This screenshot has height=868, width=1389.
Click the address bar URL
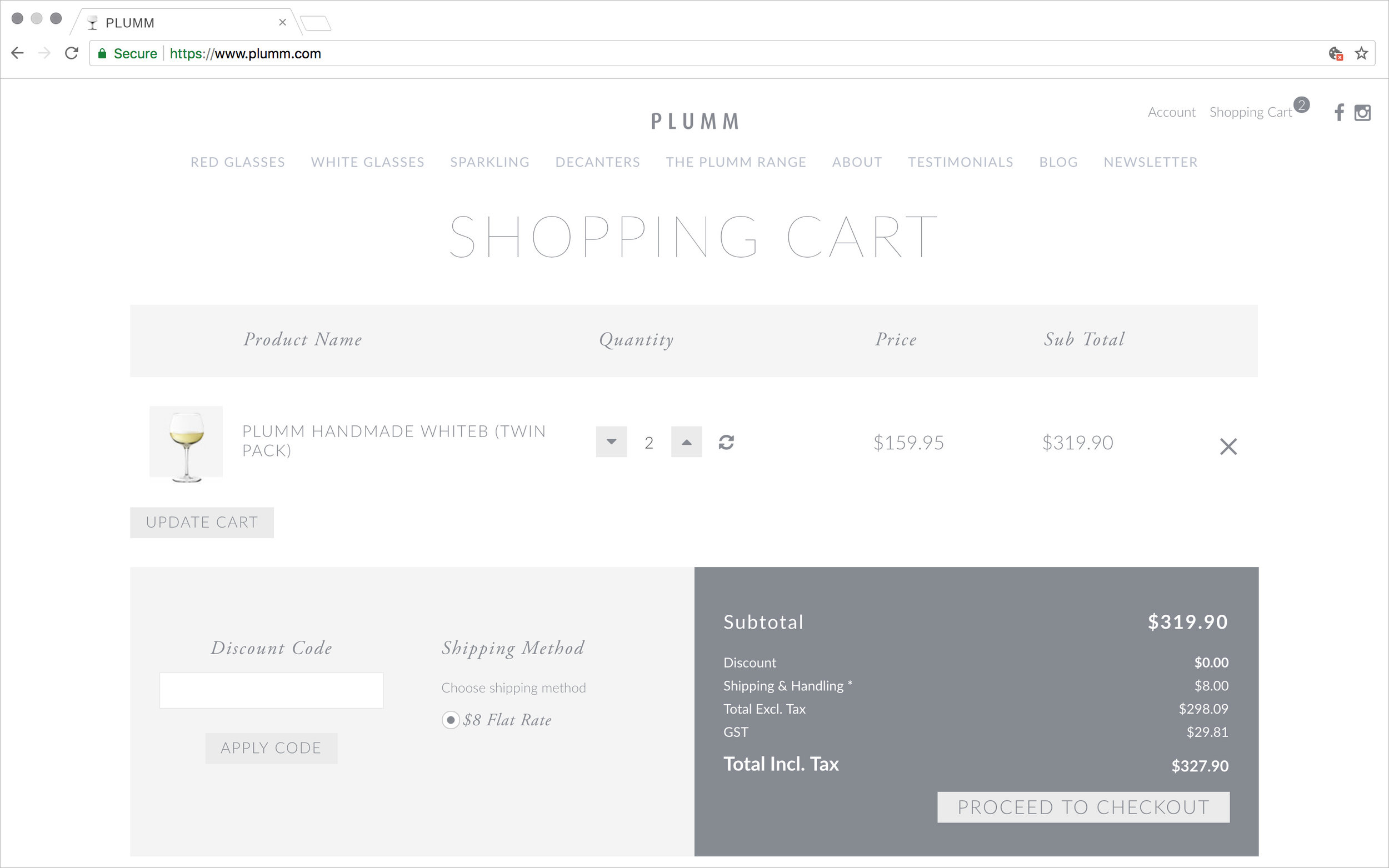[245, 53]
